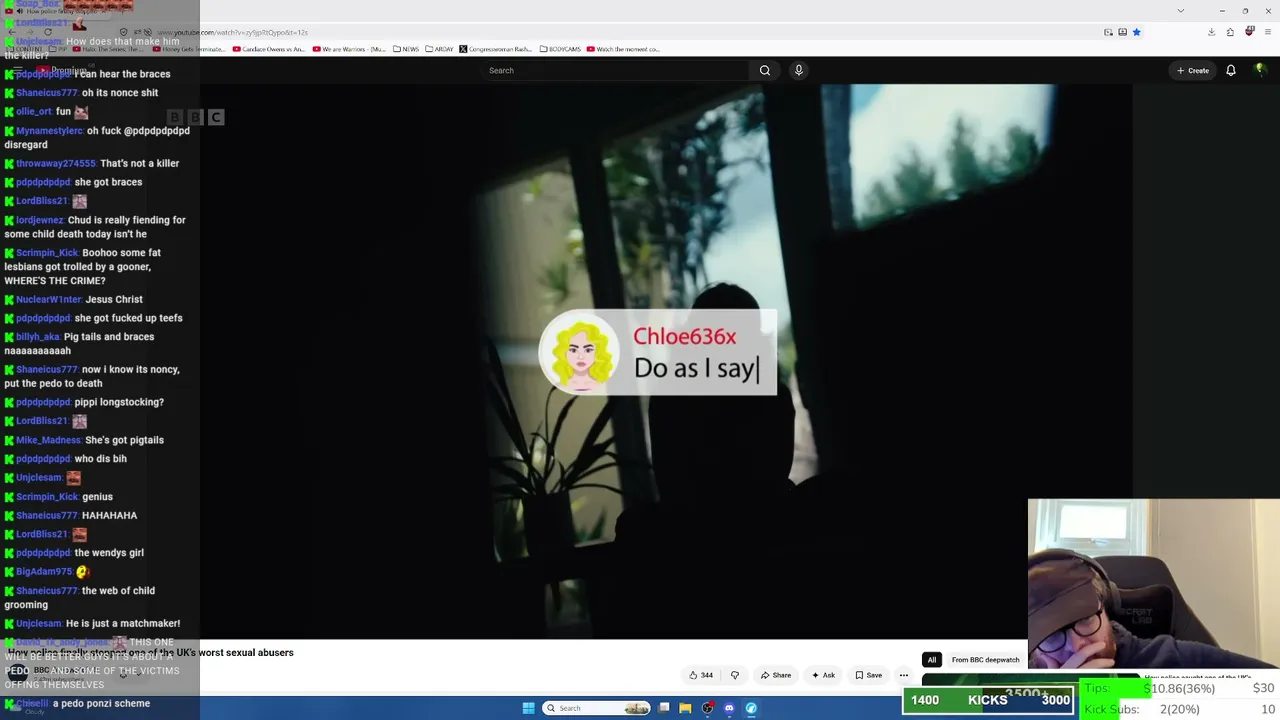Open the Watch the moment co... bookmark
Viewport: 1280px width, 720px height.
(x=623, y=49)
